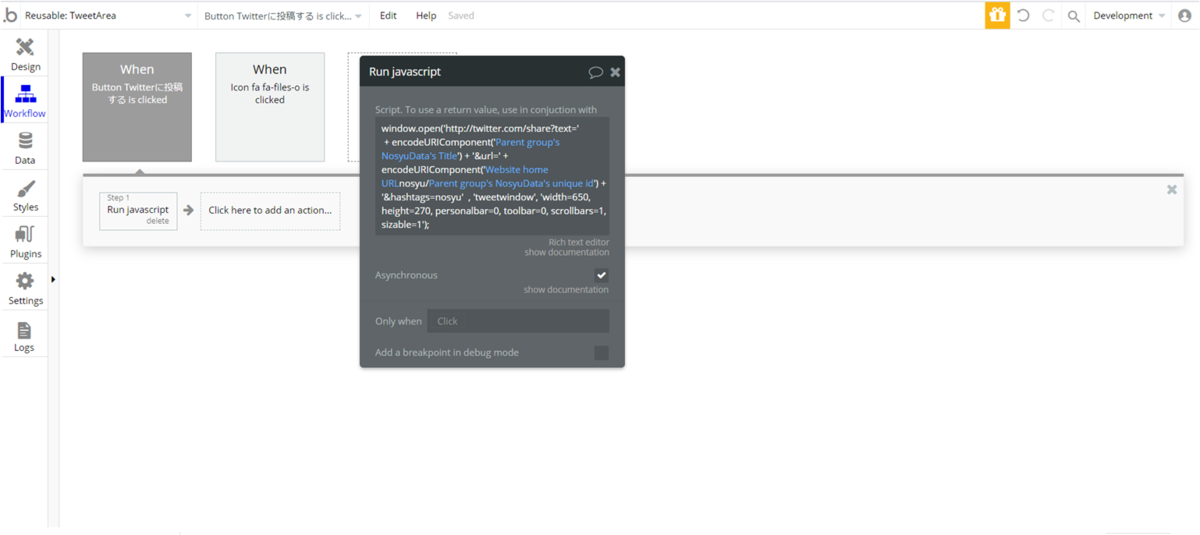Show documentation for Asynchronous
Image resolution: width=1200 pixels, height=535 pixels.
click(566, 290)
